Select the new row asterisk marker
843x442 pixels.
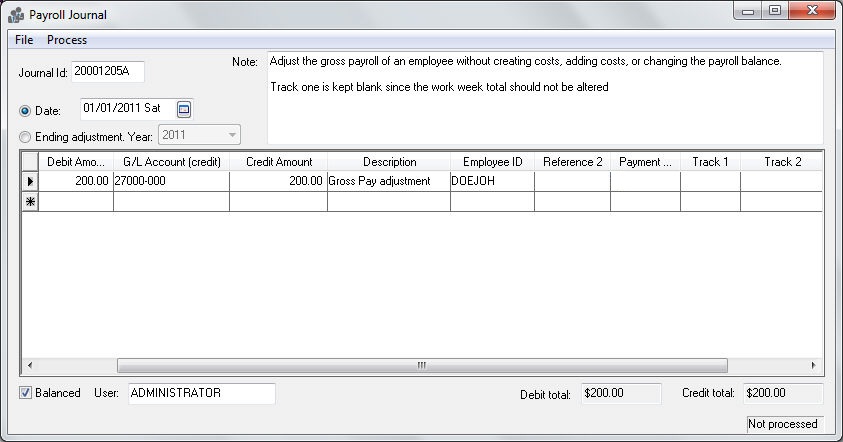click(30, 201)
